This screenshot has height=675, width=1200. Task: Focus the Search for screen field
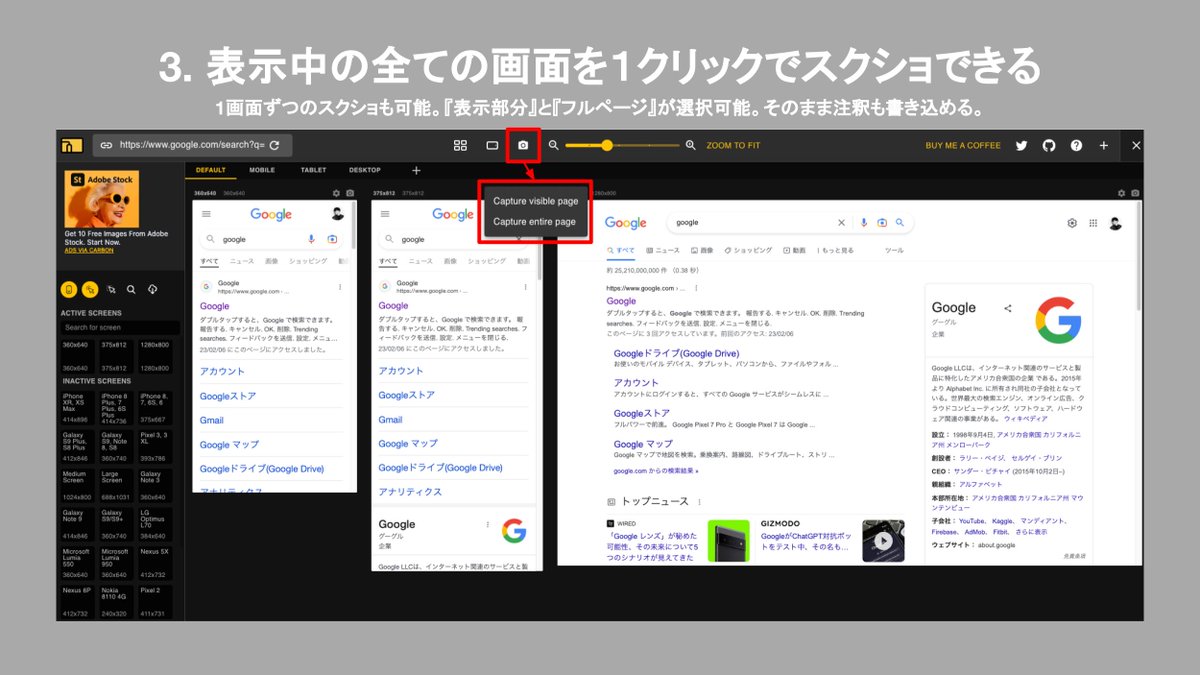120,327
